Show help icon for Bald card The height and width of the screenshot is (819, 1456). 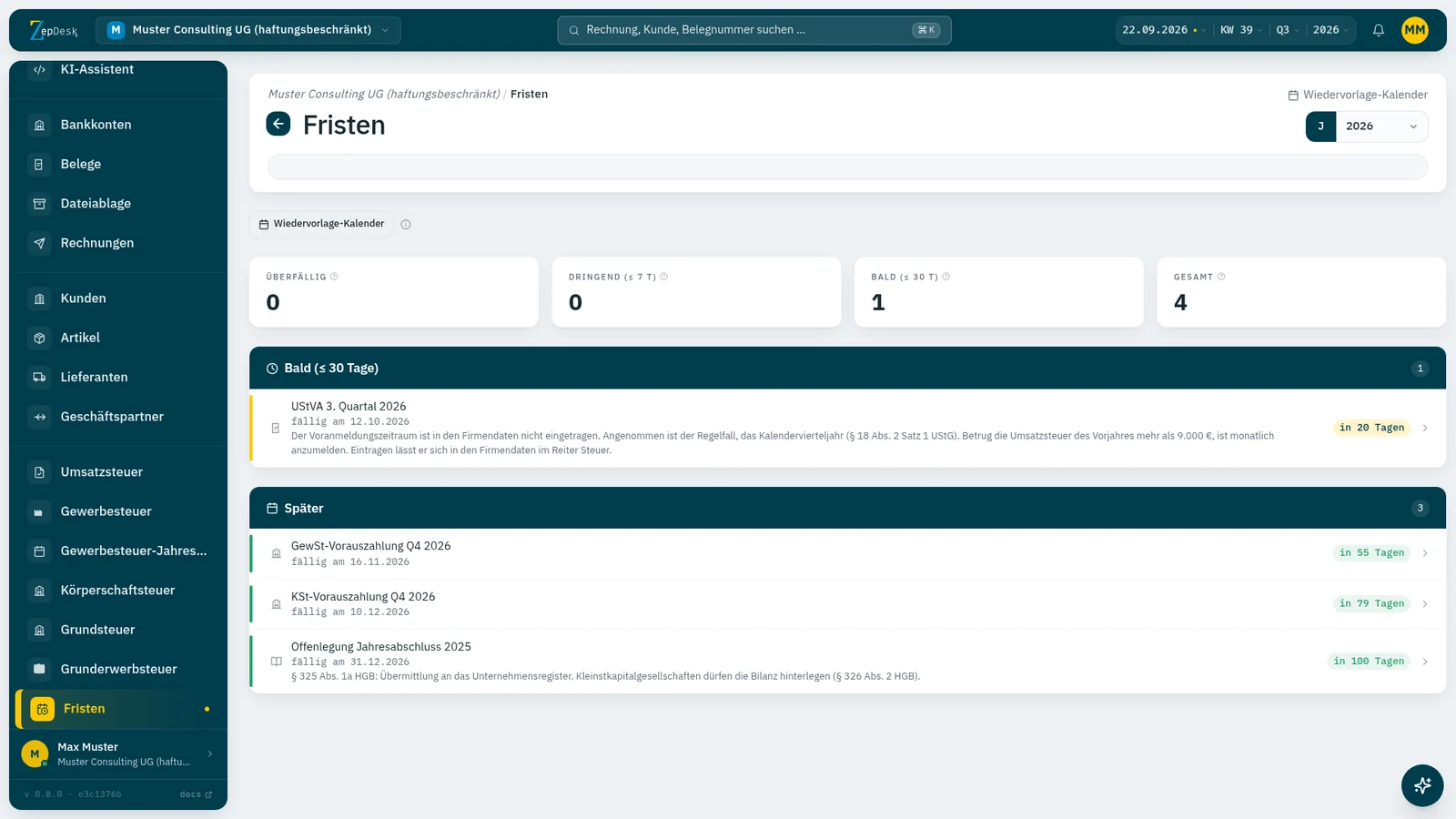point(946,277)
